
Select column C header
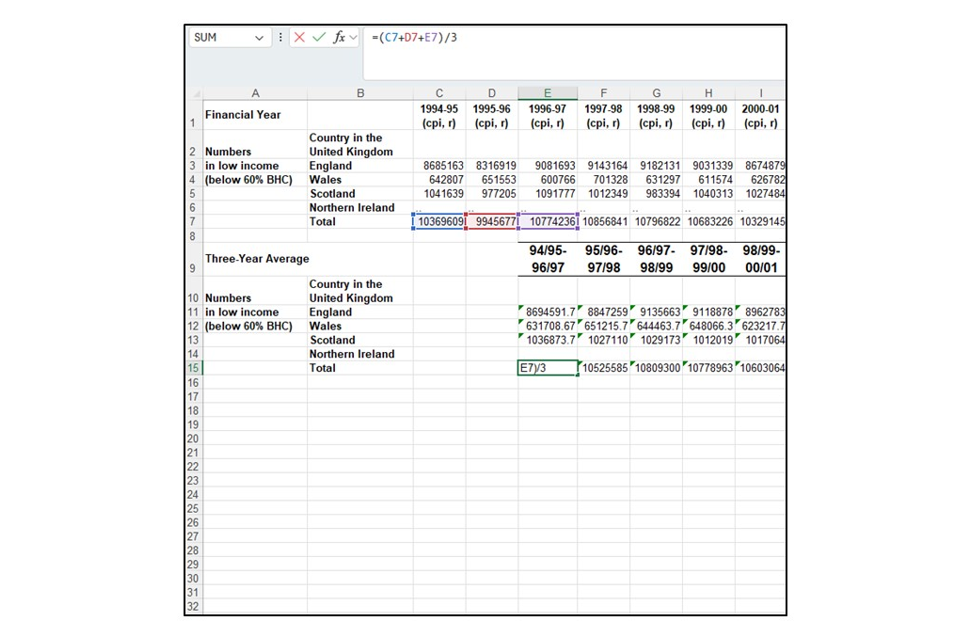(439, 93)
